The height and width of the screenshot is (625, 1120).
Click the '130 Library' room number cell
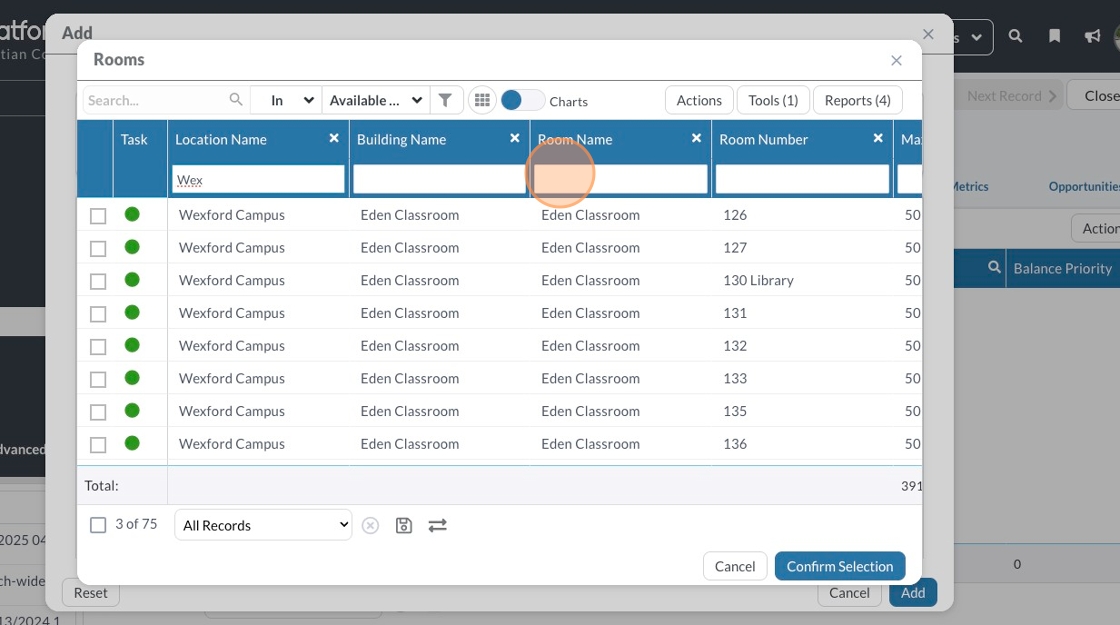point(759,281)
